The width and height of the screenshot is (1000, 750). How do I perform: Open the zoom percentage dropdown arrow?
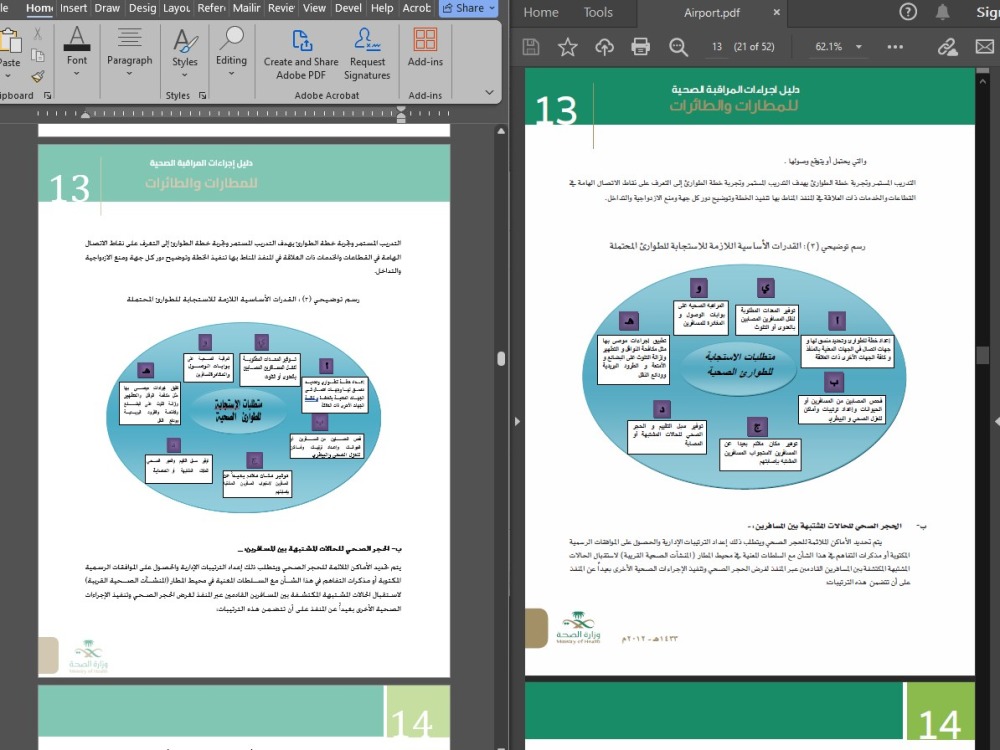tap(858, 47)
